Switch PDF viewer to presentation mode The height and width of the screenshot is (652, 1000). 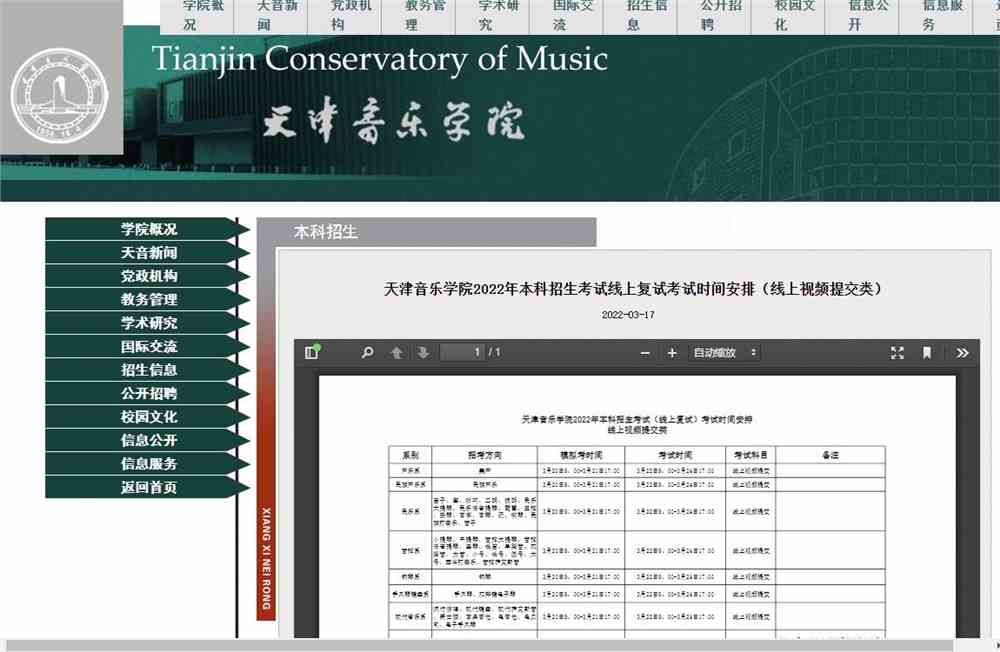(x=897, y=353)
